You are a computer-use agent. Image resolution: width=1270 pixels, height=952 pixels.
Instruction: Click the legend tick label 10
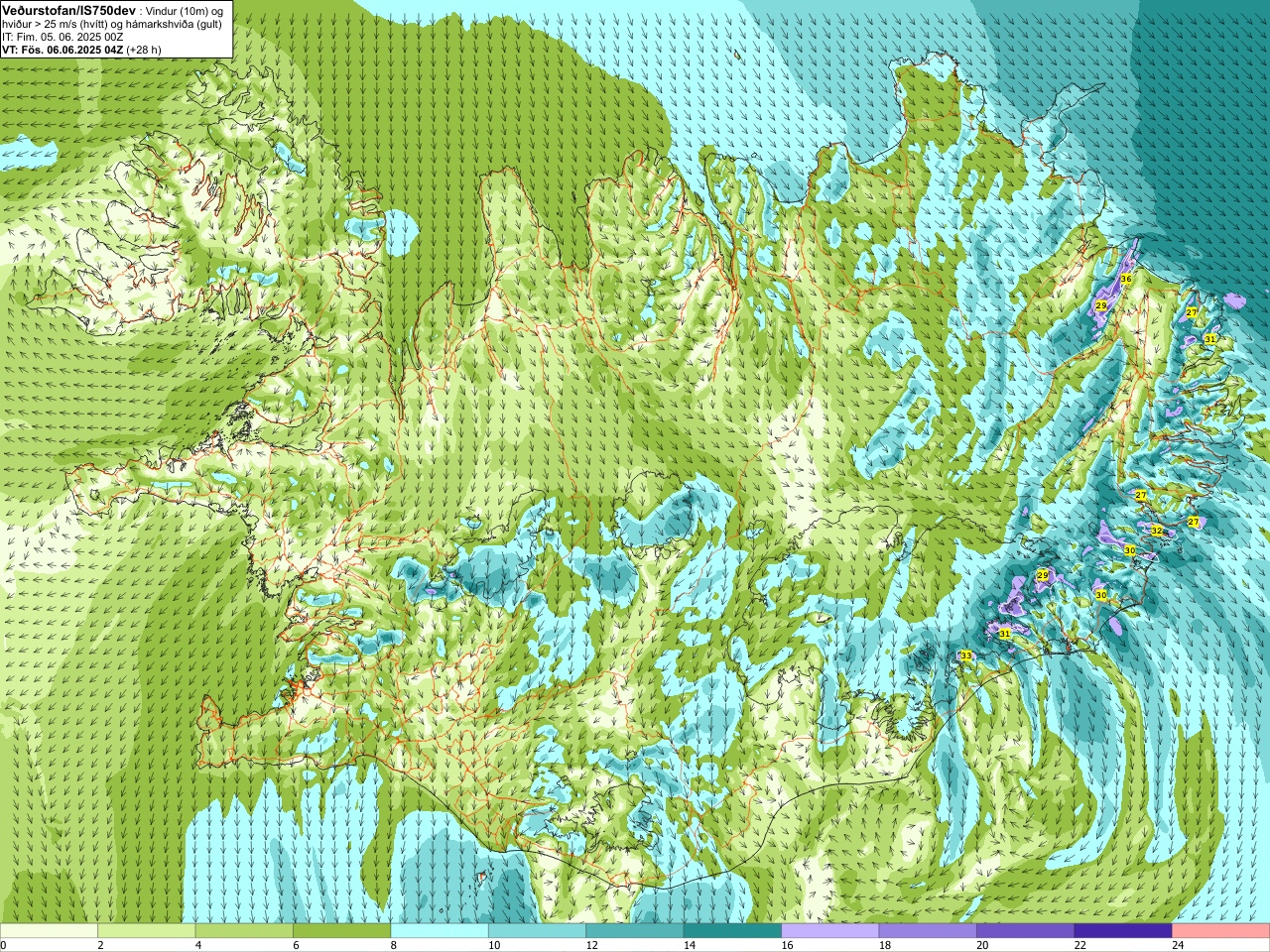[494, 945]
